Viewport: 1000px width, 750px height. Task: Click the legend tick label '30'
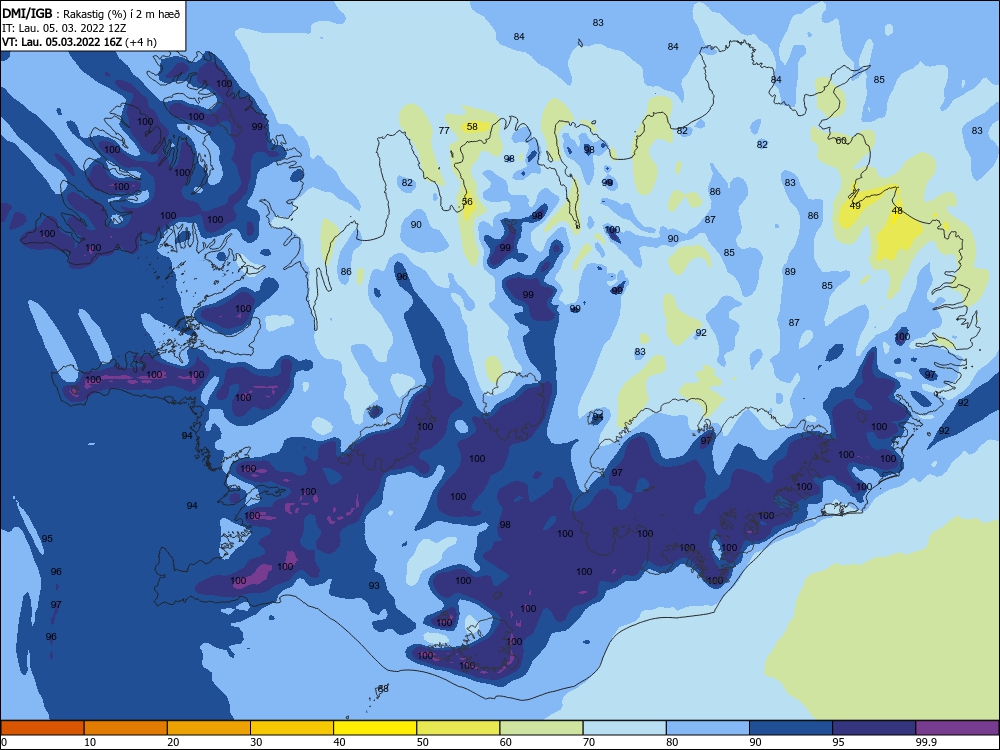tap(256, 742)
